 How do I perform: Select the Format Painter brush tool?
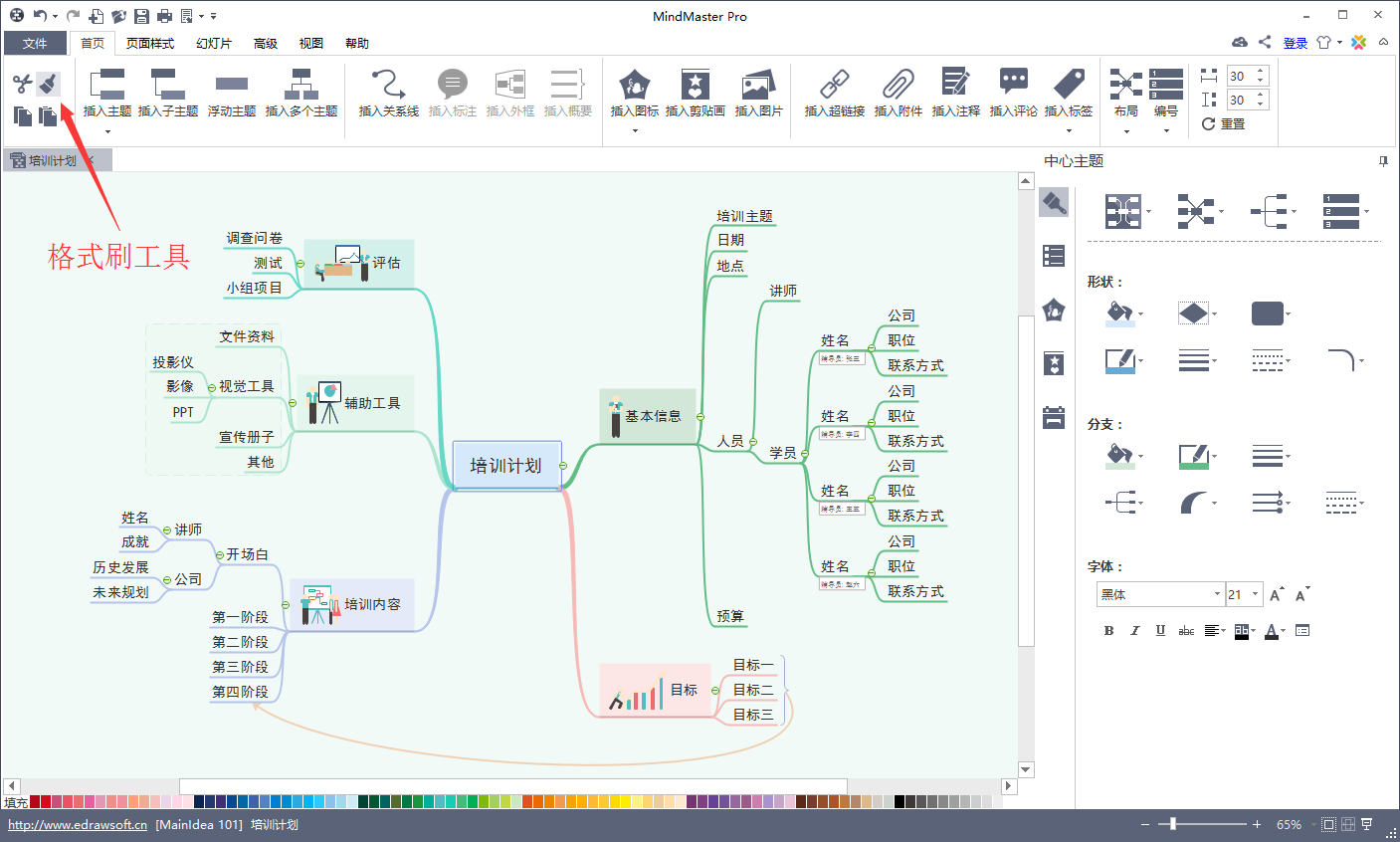pyautogui.click(x=48, y=85)
